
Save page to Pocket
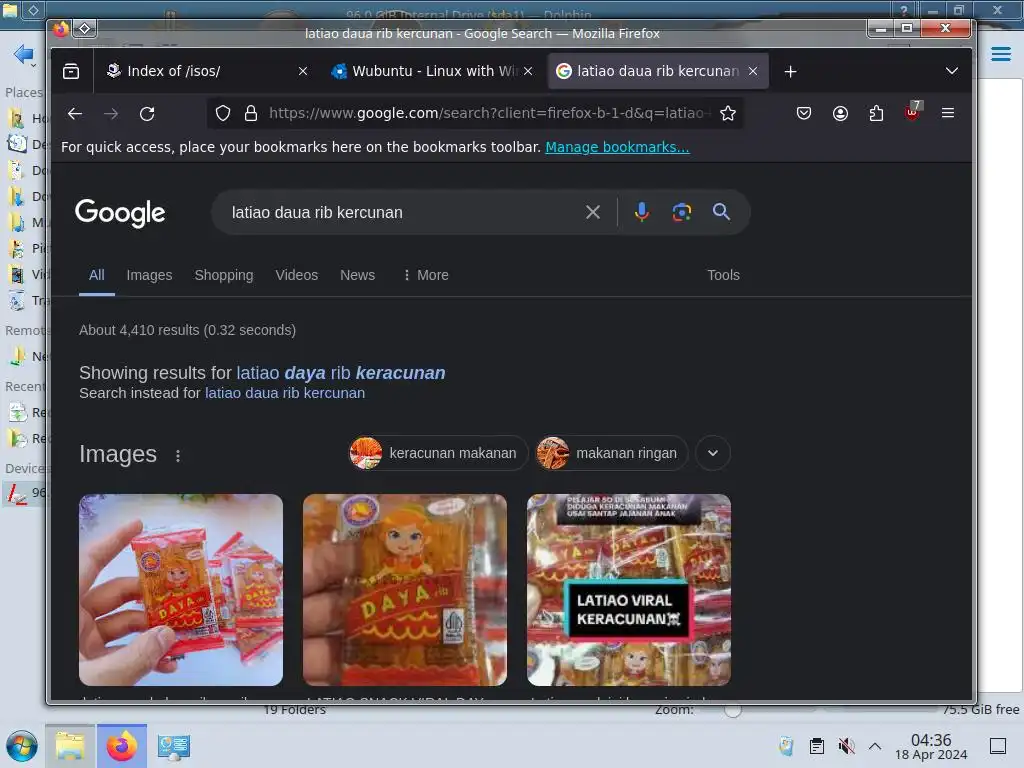pos(804,114)
